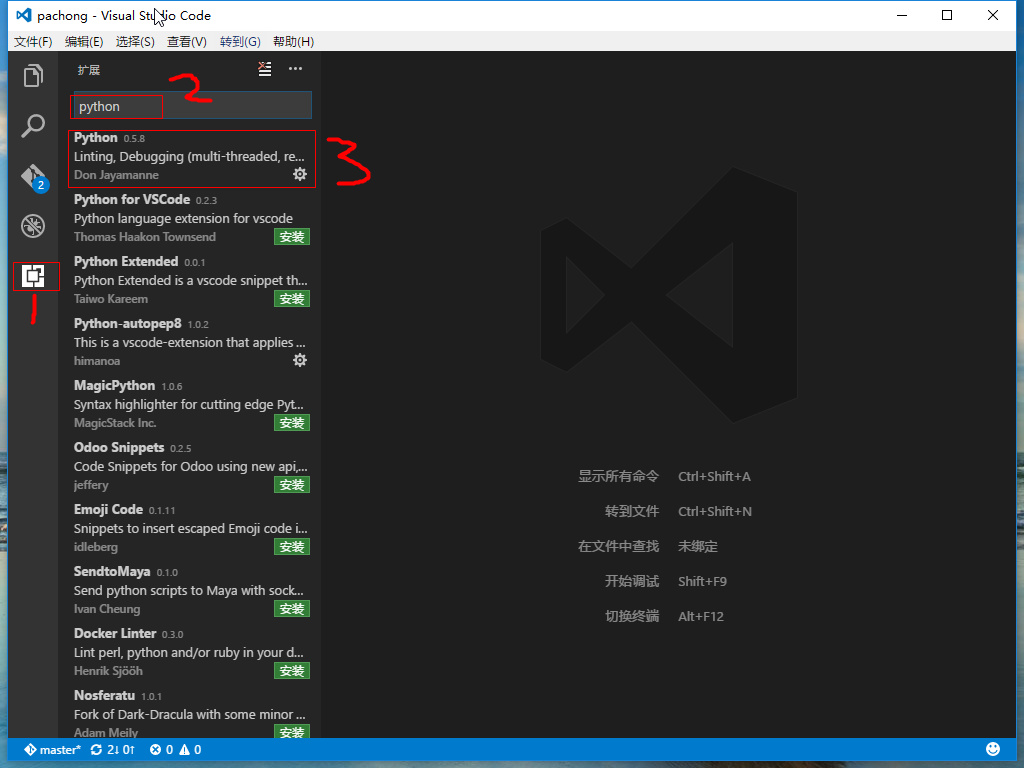The image size is (1024, 768).
Task: Clear the extensions search list icon
Action: coord(264,69)
